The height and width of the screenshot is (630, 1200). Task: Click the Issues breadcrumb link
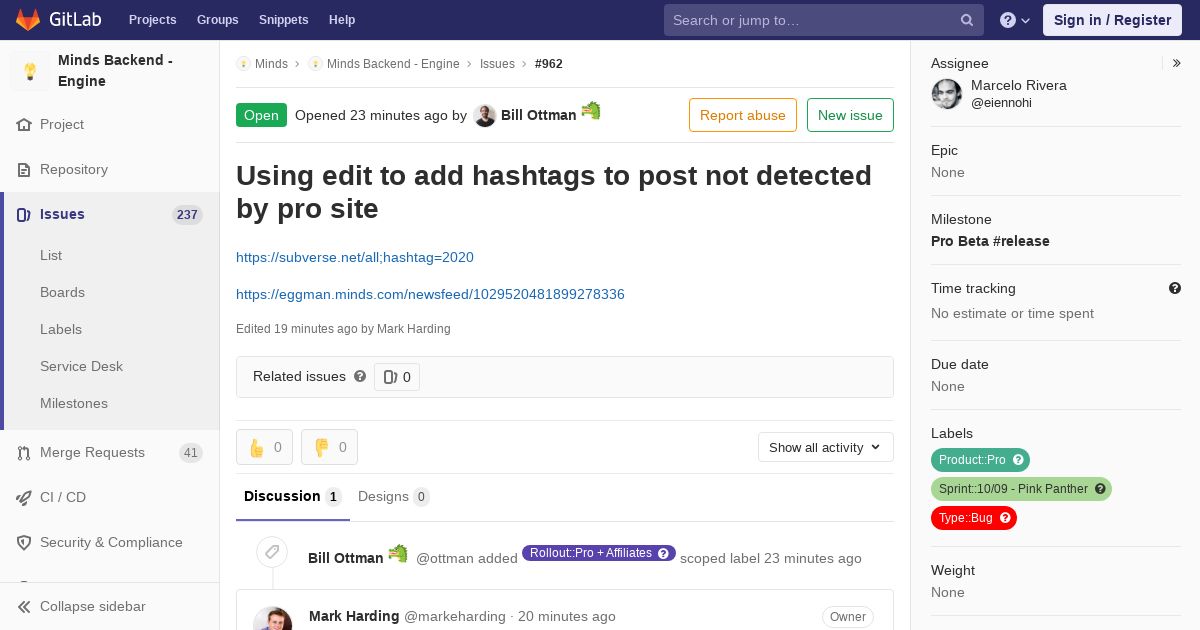click(x=497, y=64)
